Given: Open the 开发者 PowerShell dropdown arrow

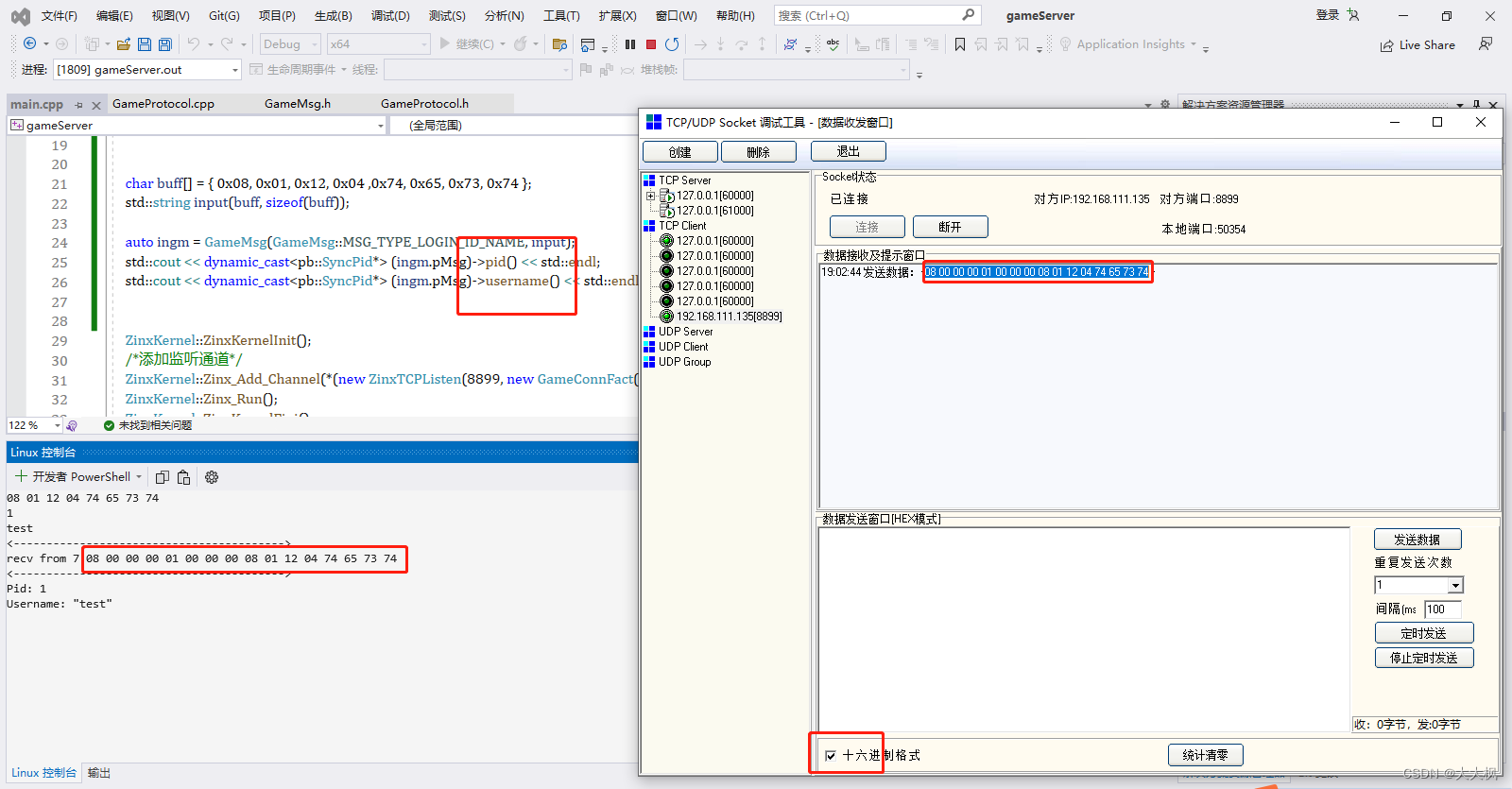Looking at the screenshot, I should click(x=139, y=477).
